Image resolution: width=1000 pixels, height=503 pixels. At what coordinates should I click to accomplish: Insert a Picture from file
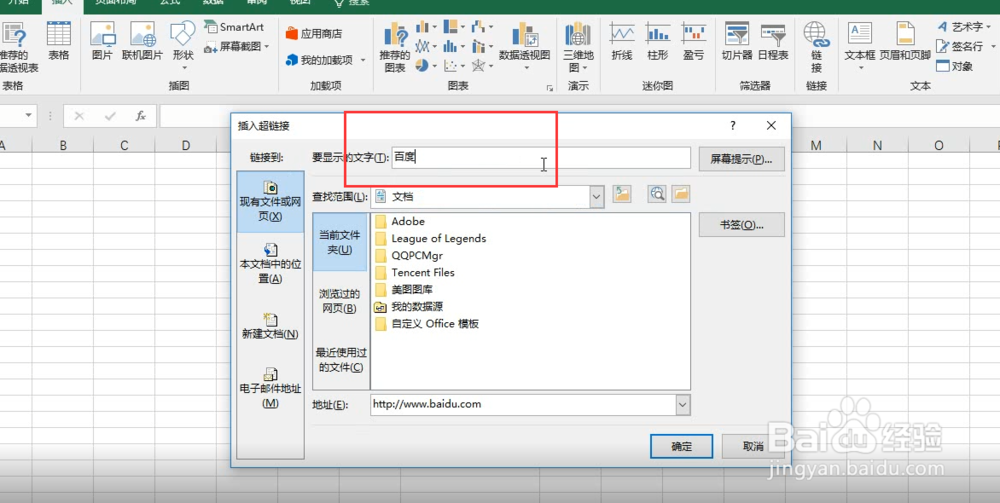102,41
